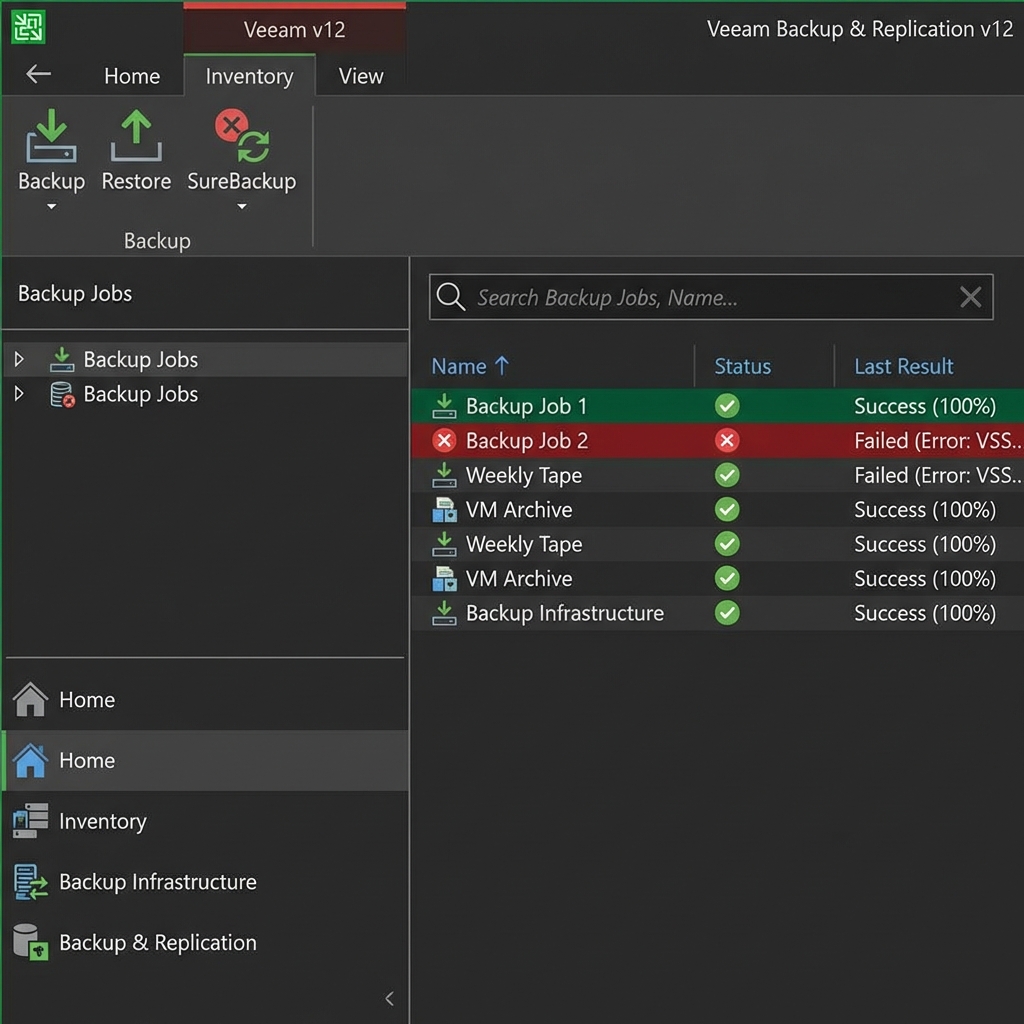The image size is (1024, 1024).
Task: Switch to the Home tab
Action: pyautogui.click(x=131, y=75)
